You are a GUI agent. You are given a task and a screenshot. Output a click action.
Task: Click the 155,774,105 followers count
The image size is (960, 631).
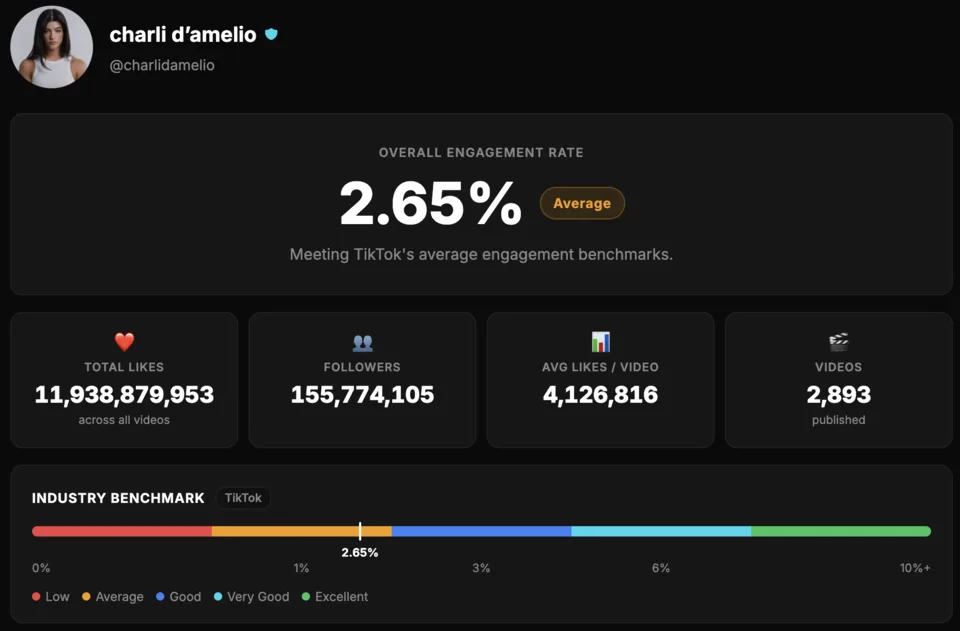(x=361, y=394)
